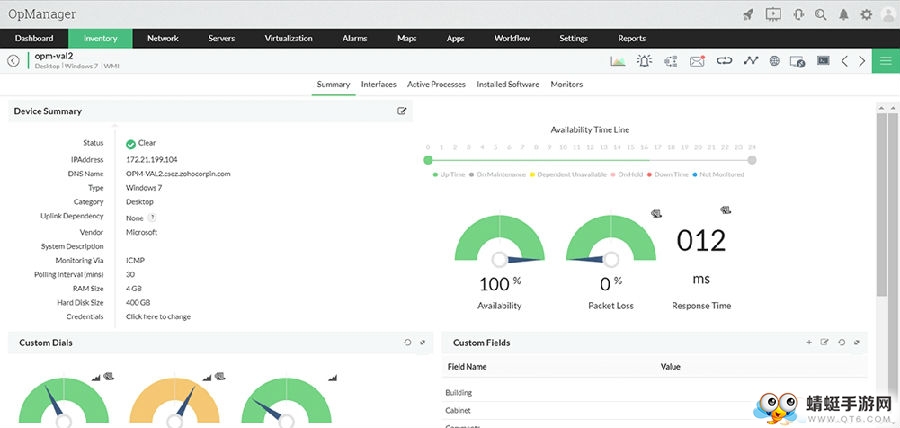
Task: Open the area graphs icon for opm-val2
Action: point(618,61)
